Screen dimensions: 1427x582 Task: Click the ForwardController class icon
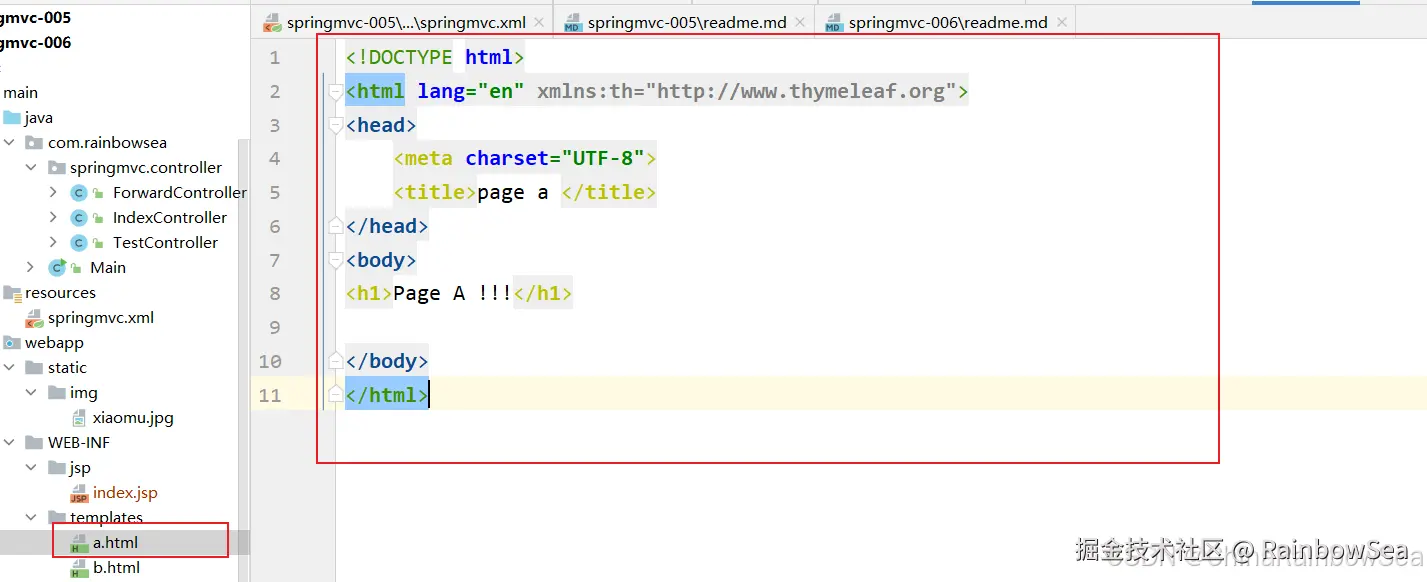(79, 192)
